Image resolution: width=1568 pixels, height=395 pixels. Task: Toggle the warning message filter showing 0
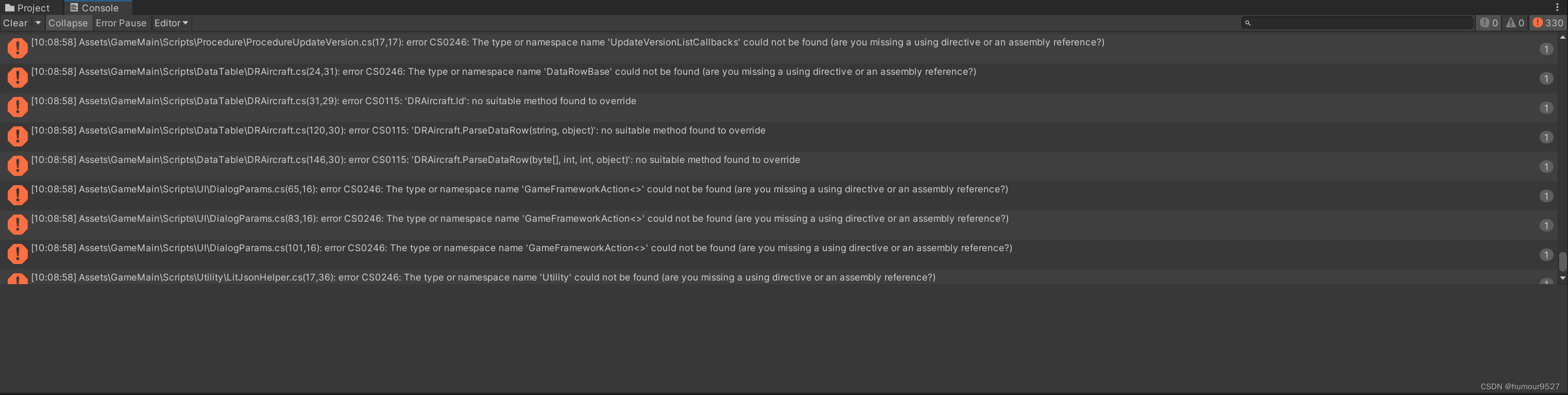[1515, 23]
